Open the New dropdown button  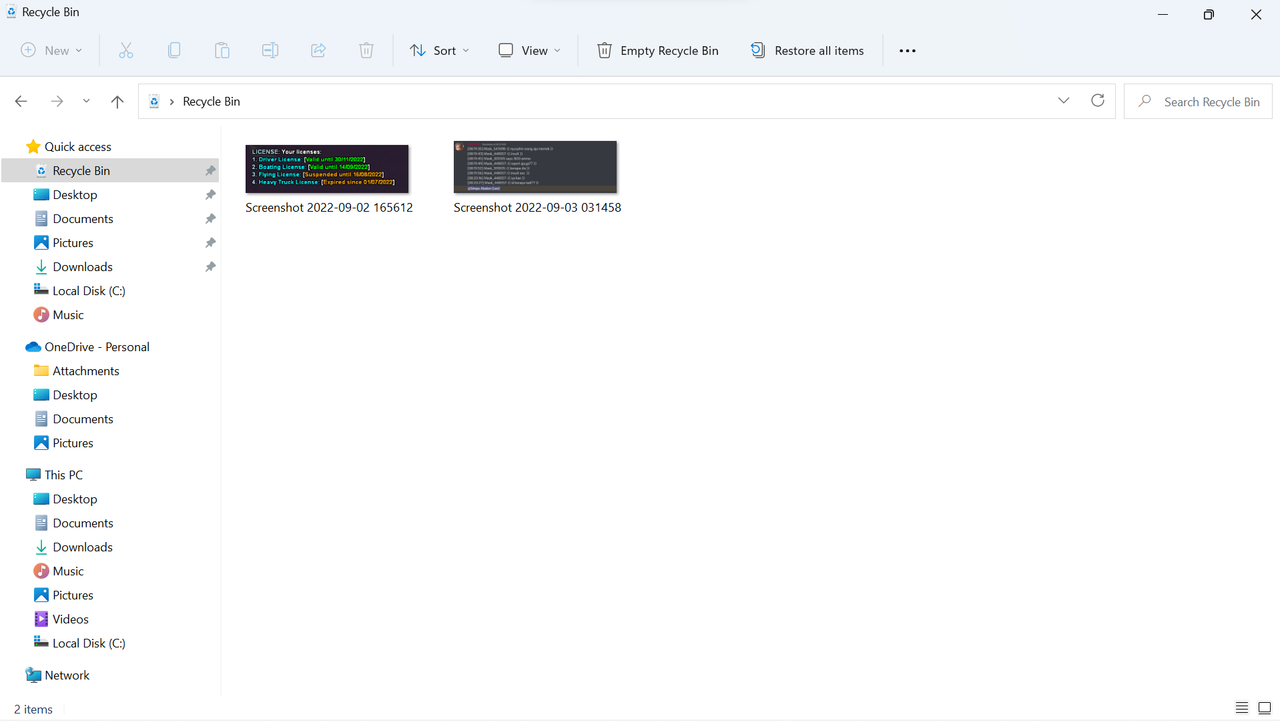(52, 50)
